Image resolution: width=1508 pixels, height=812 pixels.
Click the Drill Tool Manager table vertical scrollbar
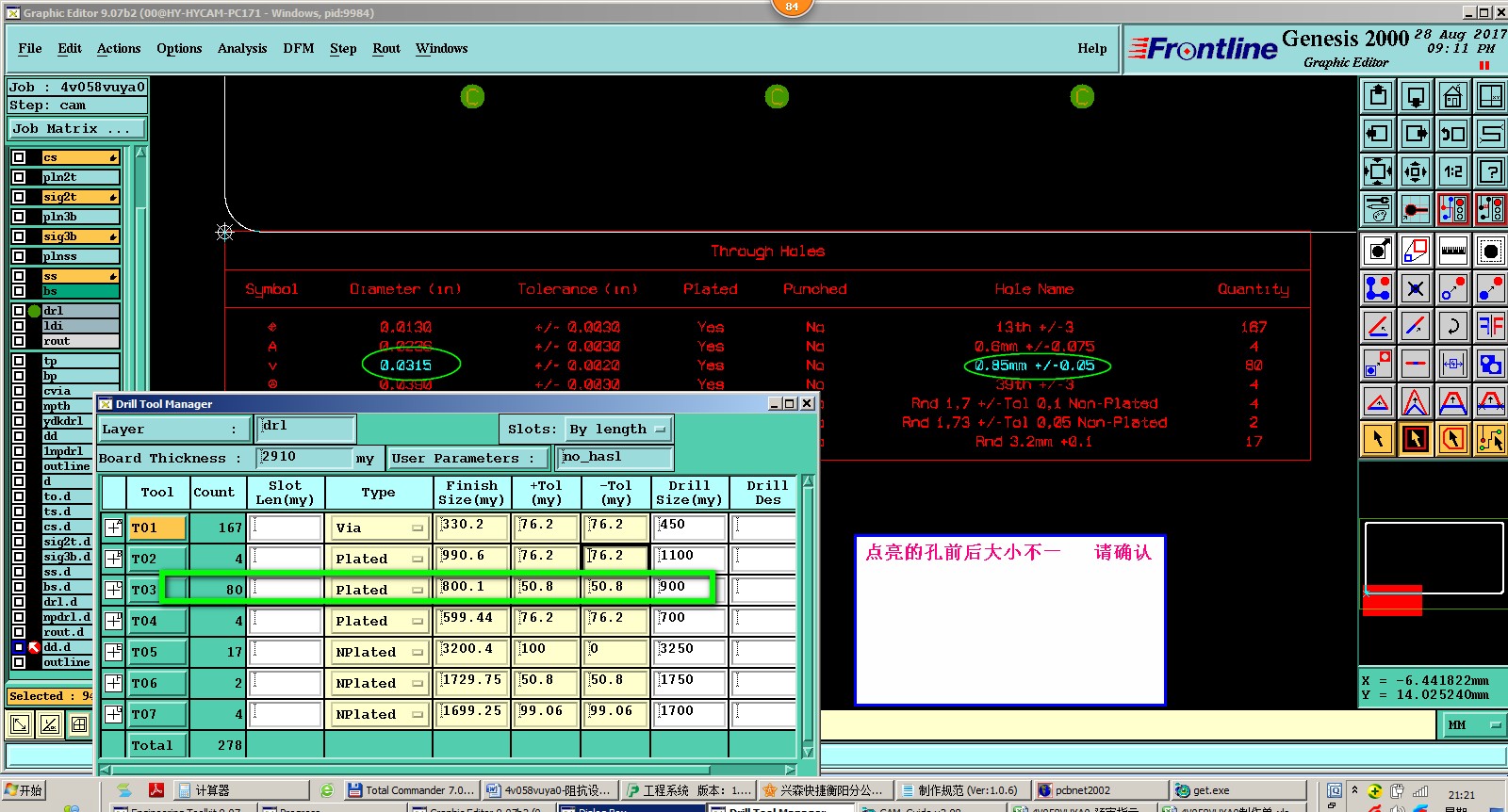point(808,617)
